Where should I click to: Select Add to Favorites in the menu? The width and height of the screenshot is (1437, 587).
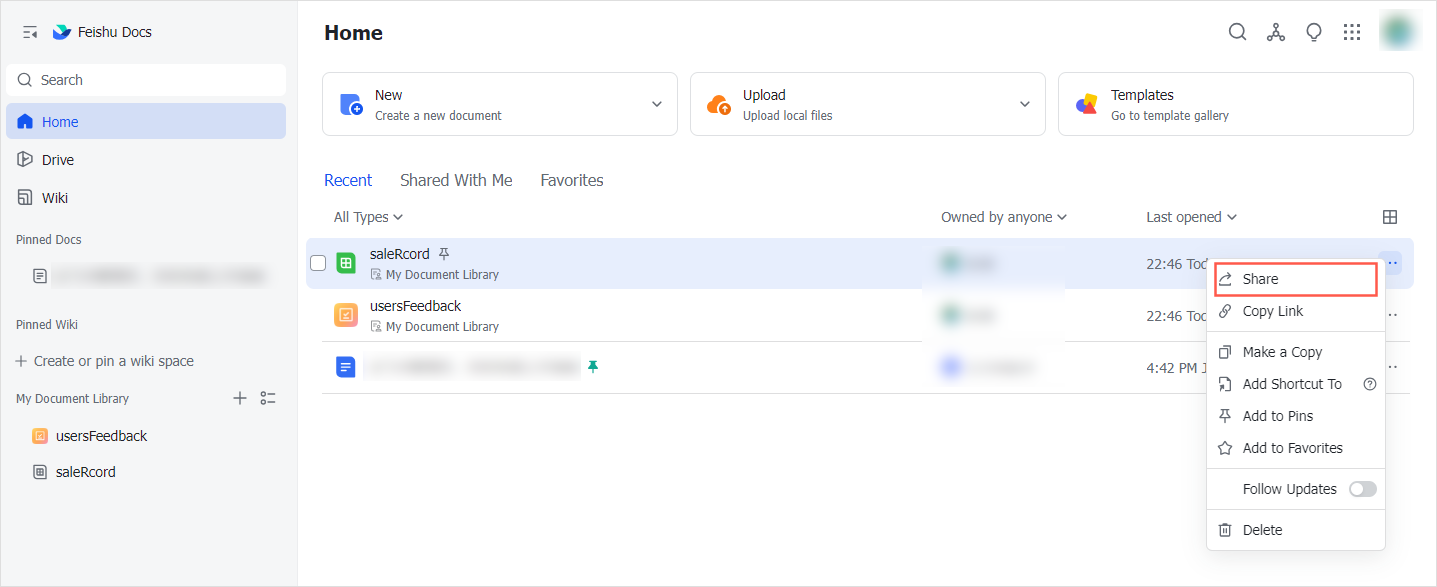pyautogui.click(x=1296, y=448)
